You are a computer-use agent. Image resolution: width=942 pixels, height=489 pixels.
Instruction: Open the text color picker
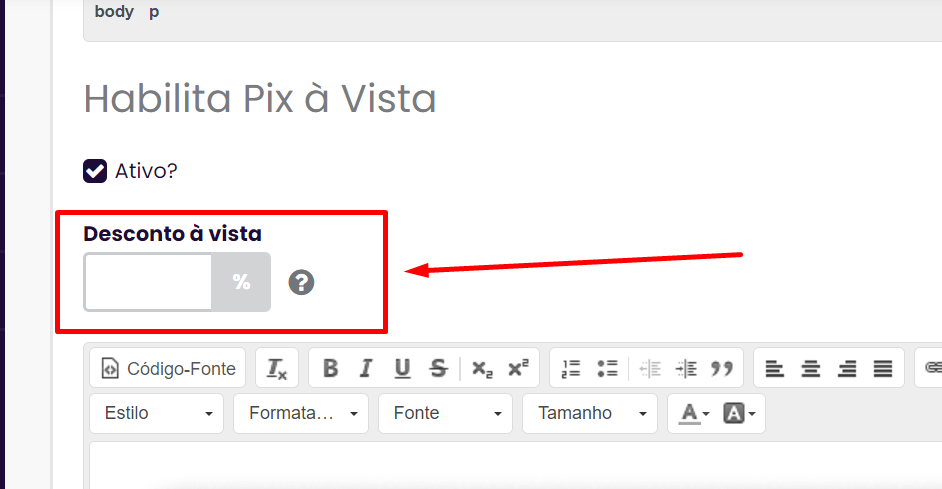pos(694,413)
